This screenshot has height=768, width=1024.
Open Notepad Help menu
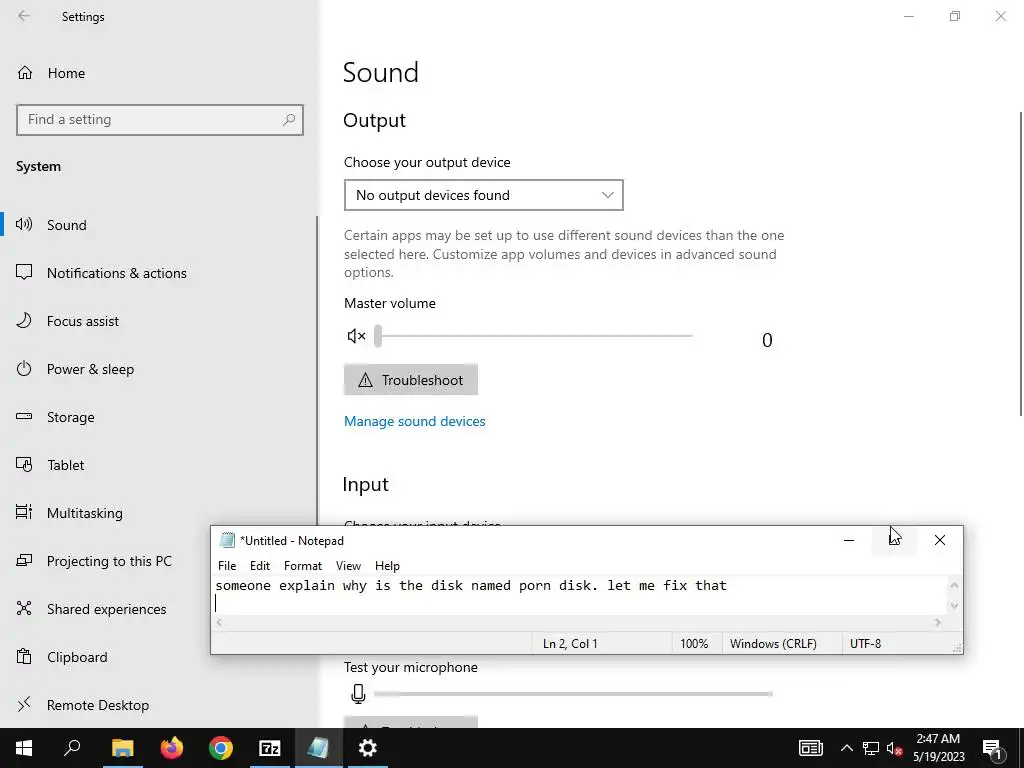(387, 566)
